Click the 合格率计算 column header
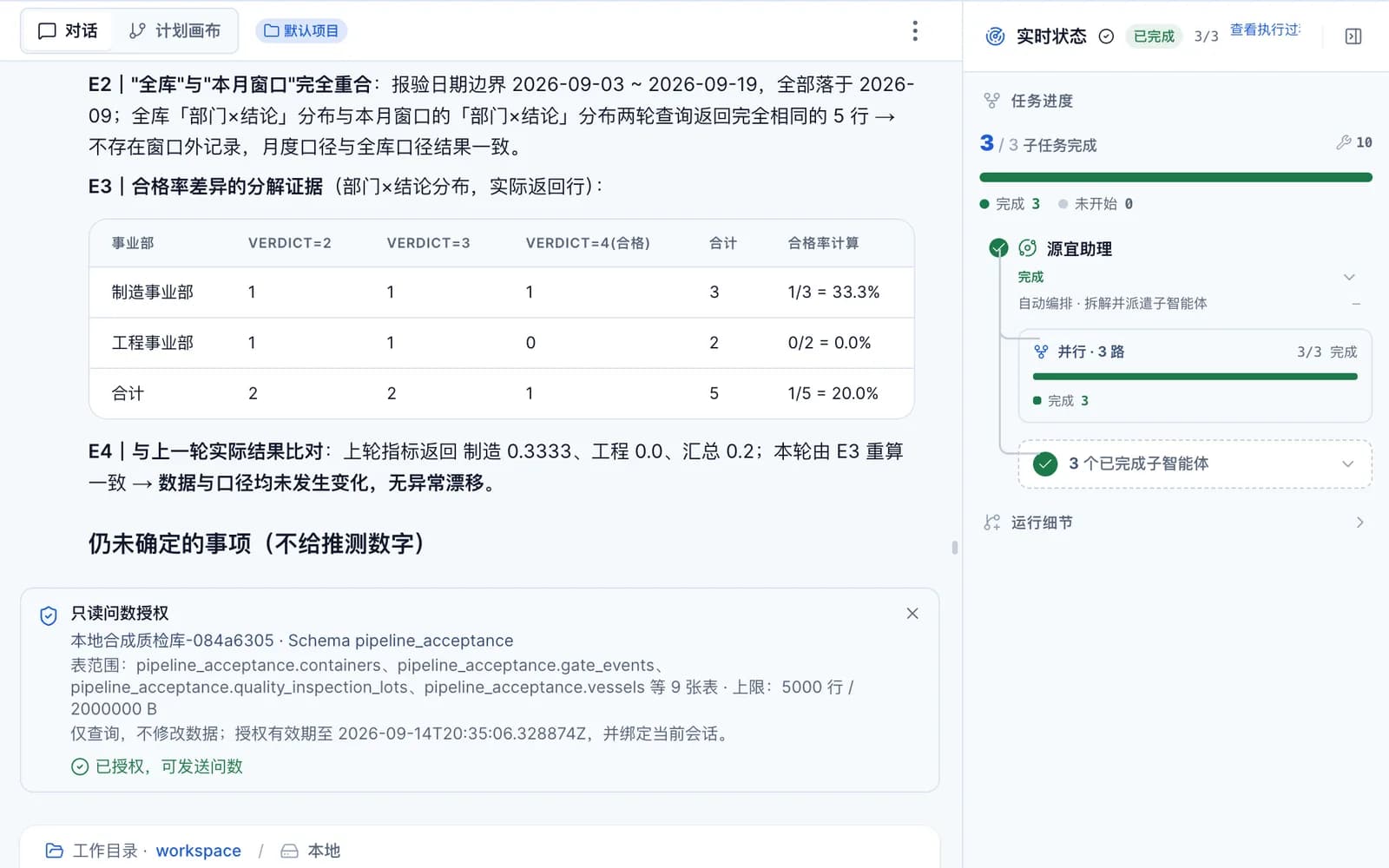This screenshot has height=868, width=1389. pos(823,243)
